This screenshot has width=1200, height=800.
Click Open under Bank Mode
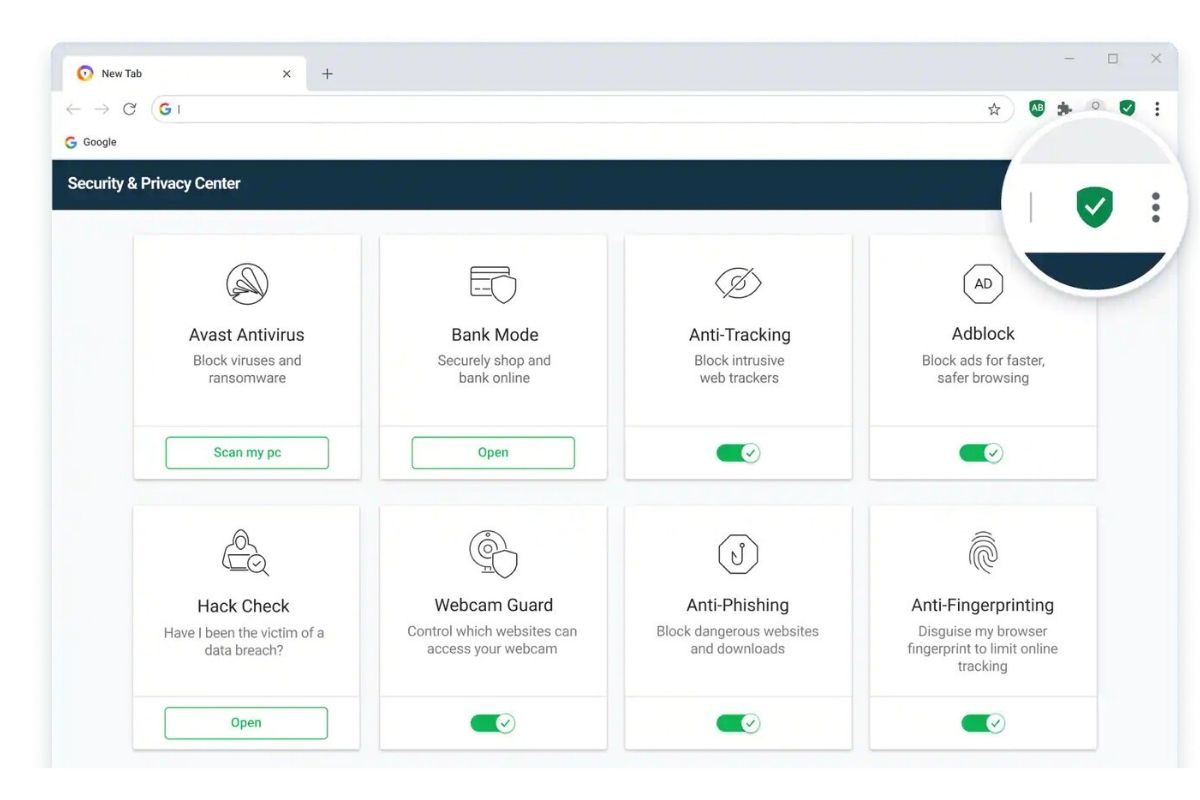(x=493, y=452)
